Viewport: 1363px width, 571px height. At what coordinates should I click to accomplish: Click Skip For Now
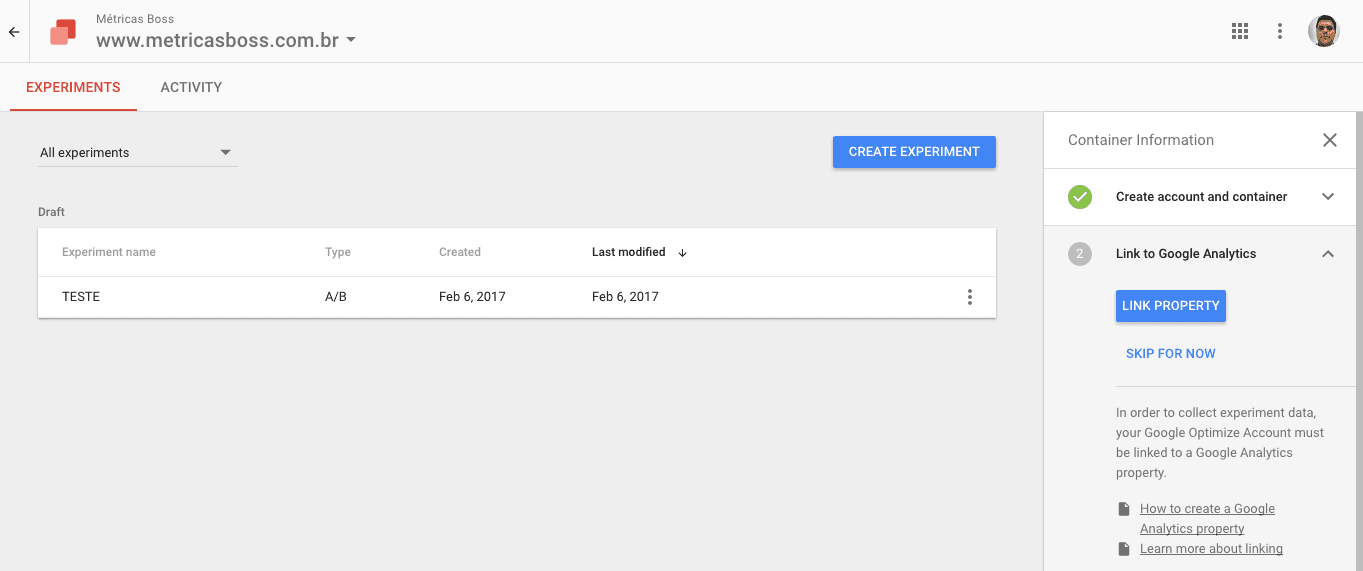tap(1171, 353)
